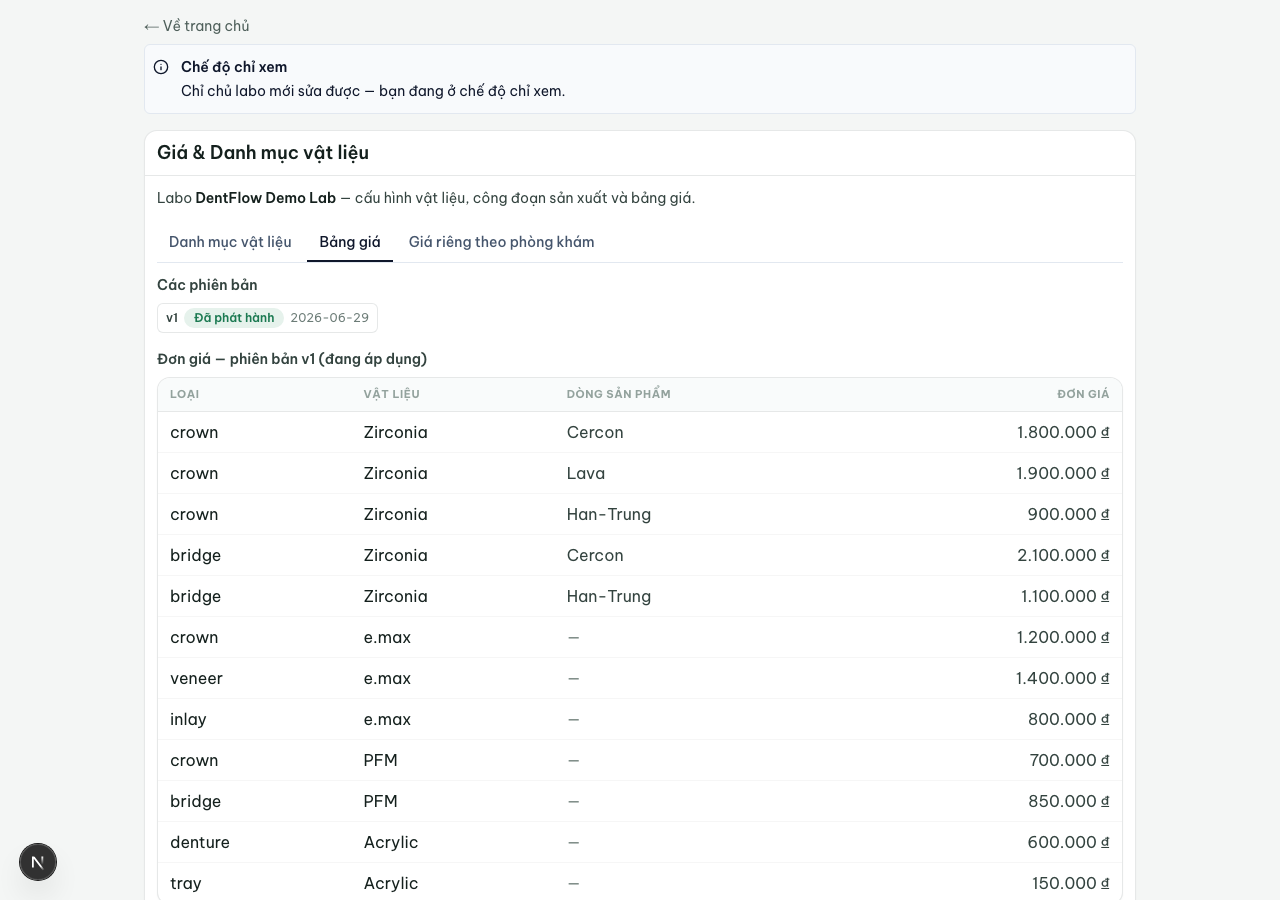The width and height of the screenshot is (1280, 900).
Task: Go back via 'Về trang chủ' link
Action: tap(197, 26)
